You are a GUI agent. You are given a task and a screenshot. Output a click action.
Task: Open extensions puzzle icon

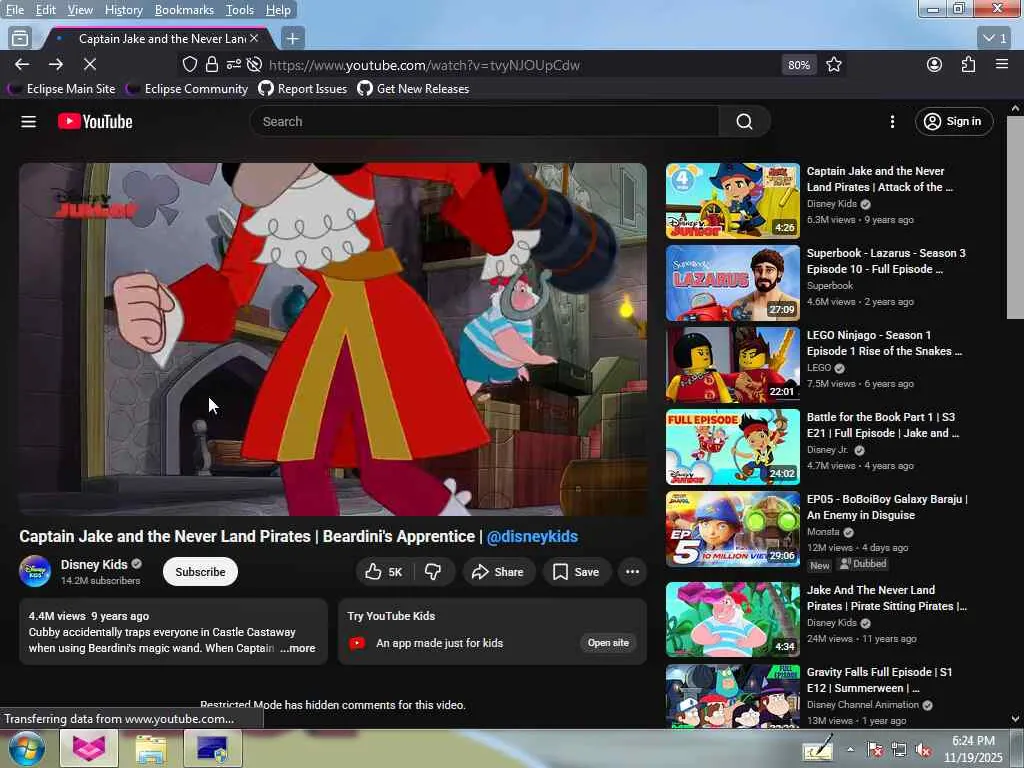click(968, 64)
